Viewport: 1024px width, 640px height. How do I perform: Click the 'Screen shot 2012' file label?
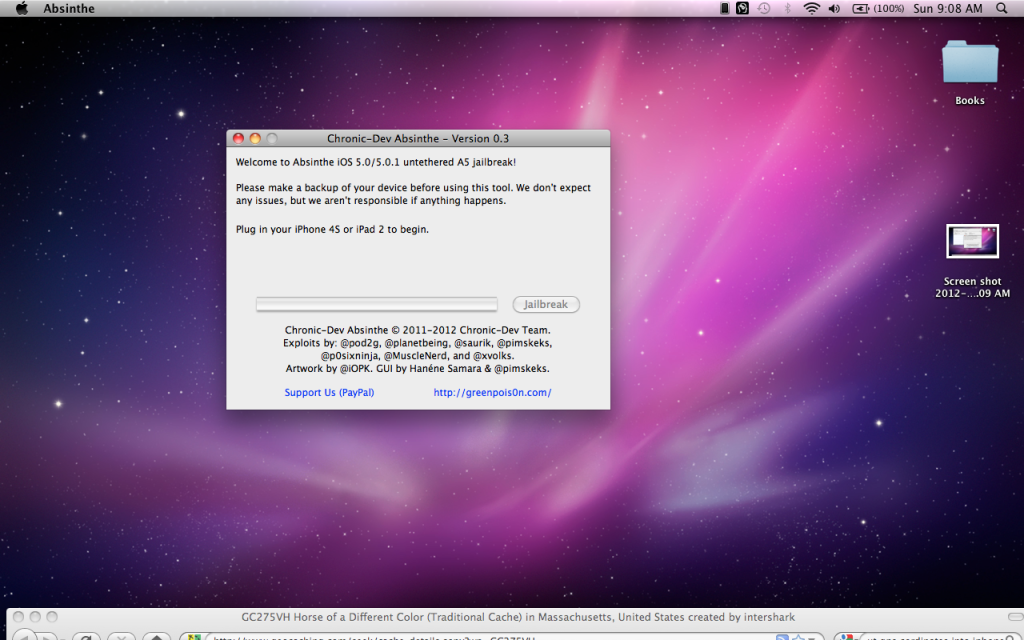[x=972, y=287]
